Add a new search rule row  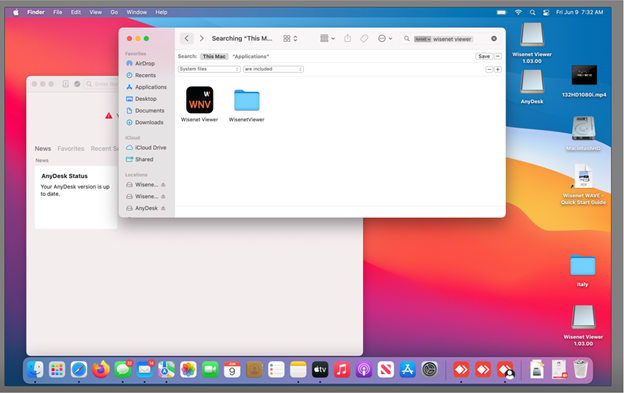tap(498, 70)
